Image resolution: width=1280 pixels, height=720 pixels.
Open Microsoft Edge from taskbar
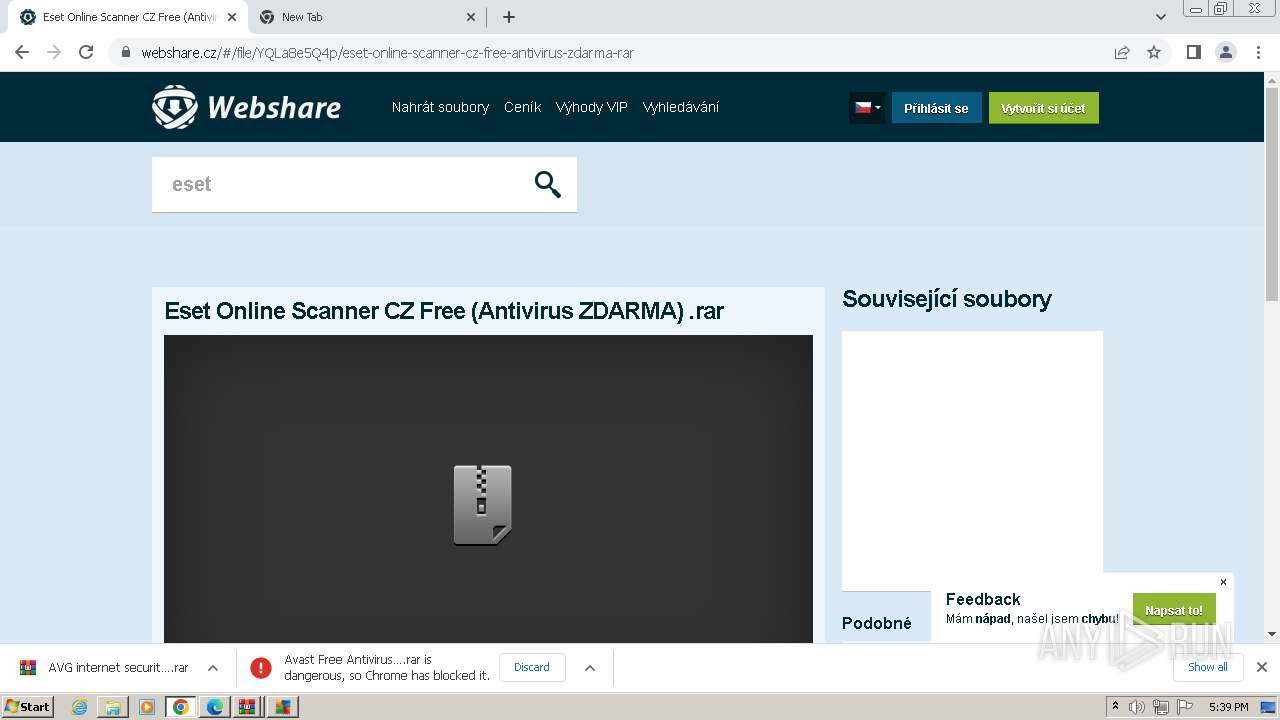tap(215, 707)
